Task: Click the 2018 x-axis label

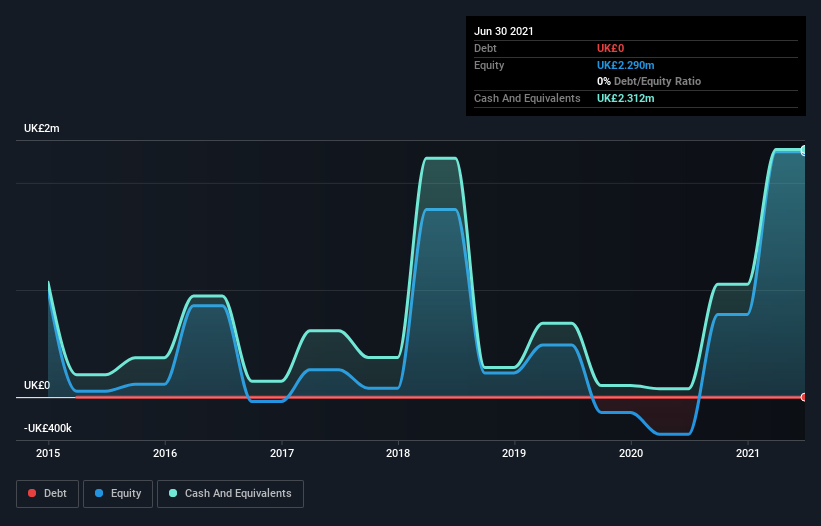Action: (398, 453)
